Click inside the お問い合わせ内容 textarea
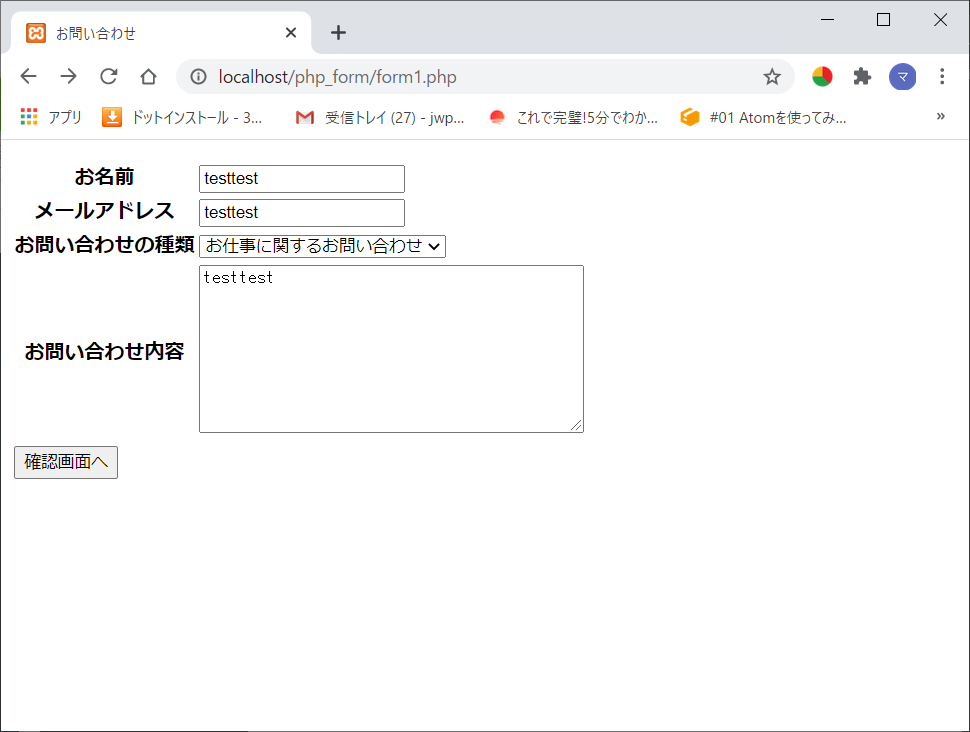970x732 pixels. pos(391,349)
